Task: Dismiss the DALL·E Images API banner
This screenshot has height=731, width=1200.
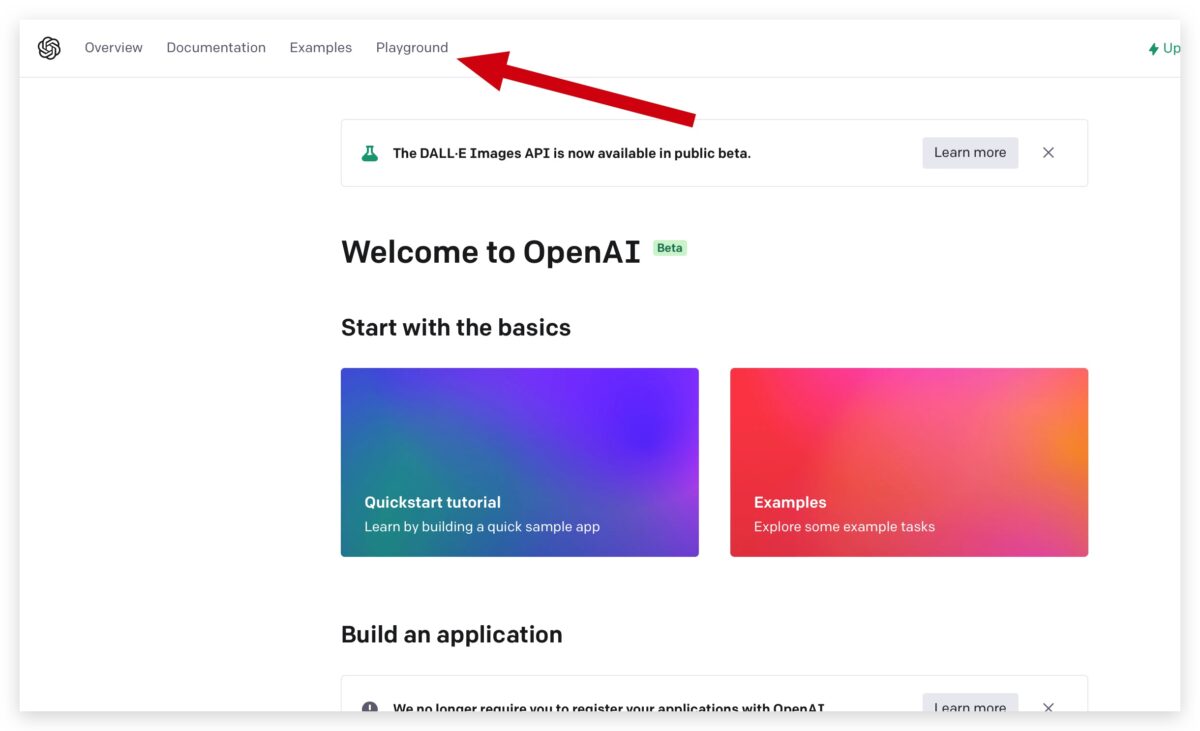Action: (1048, 153)
